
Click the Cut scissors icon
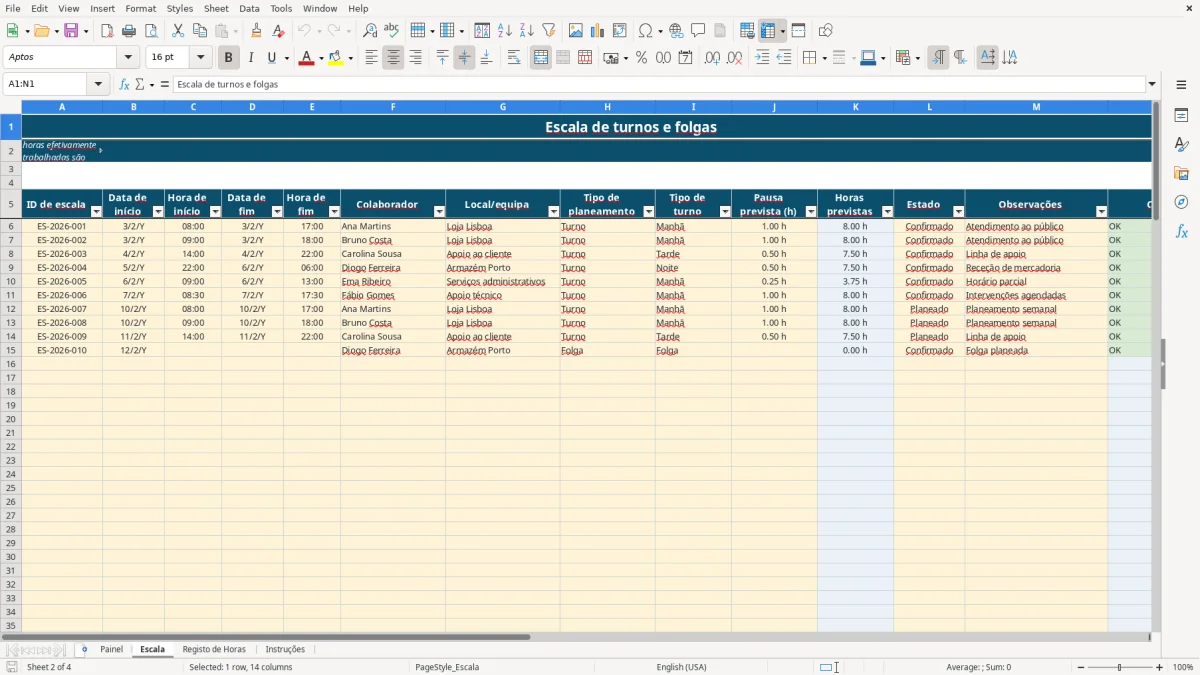pyautogui.click(x=178, y=31)
